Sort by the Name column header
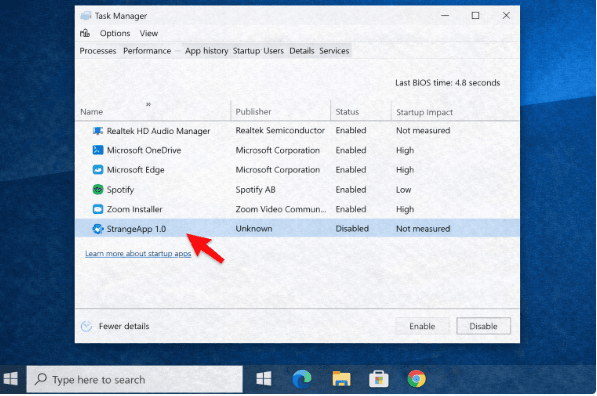Screen dimensions: 597x396 coord(92,112)
